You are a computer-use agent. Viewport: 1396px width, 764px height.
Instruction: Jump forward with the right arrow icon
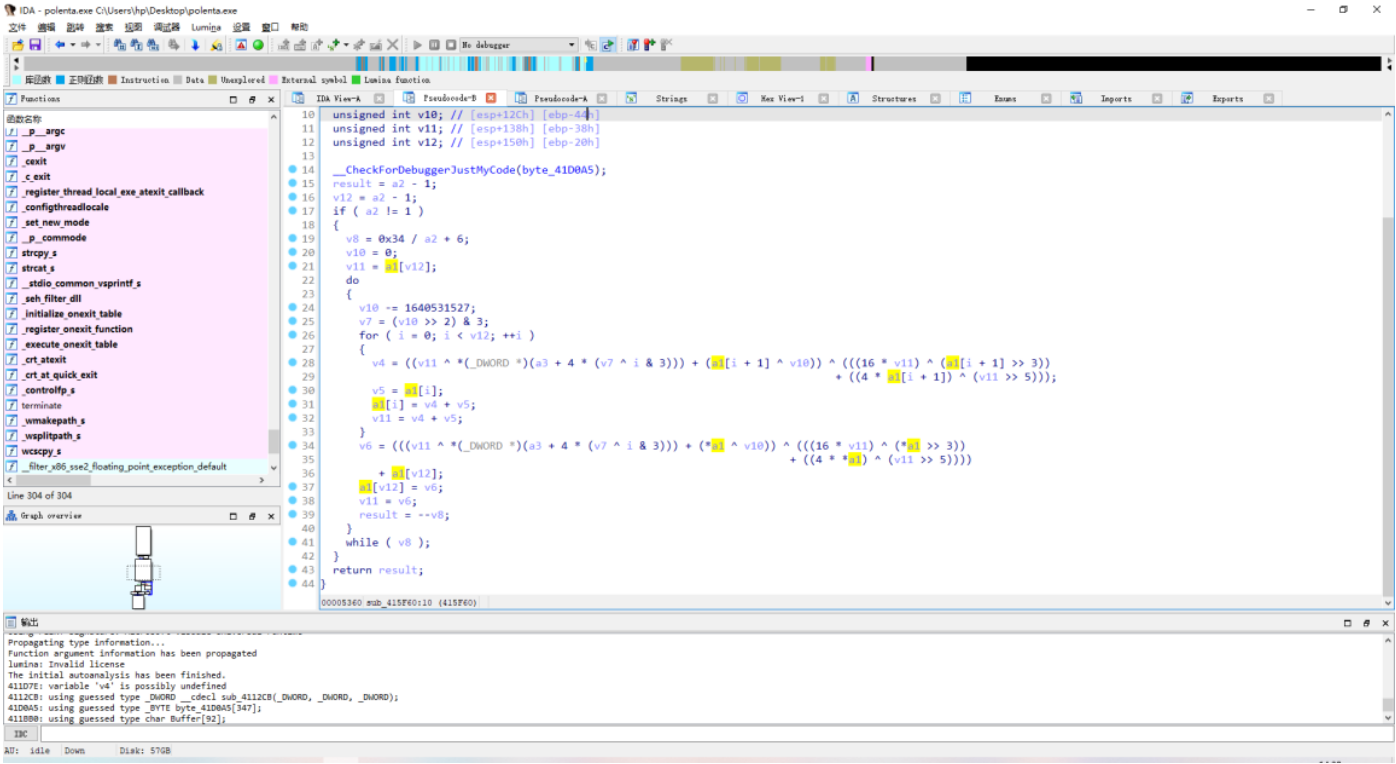[x=85, y=45]
